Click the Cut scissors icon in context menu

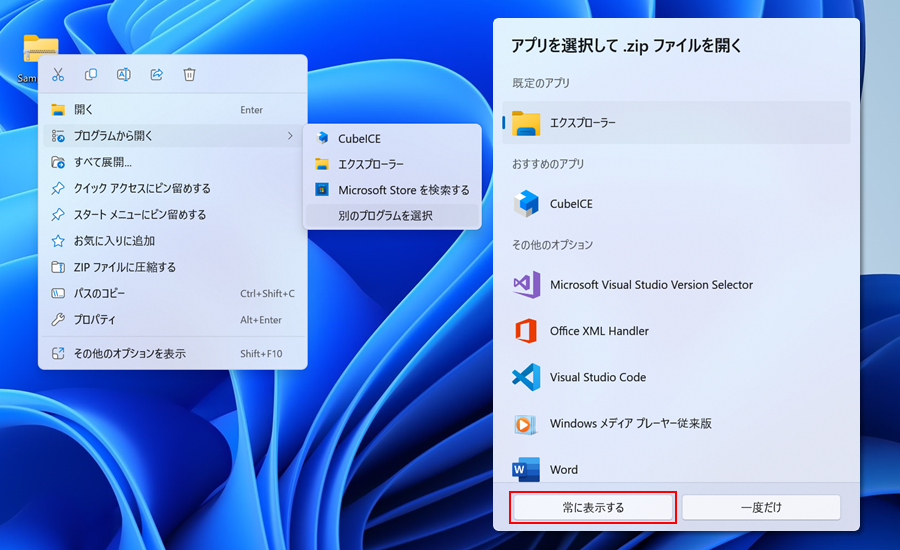58,75
